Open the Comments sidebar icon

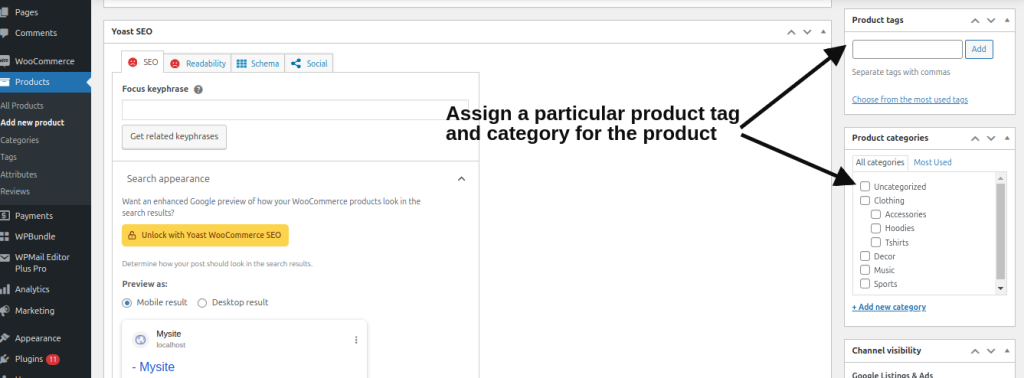click(4, 33)
